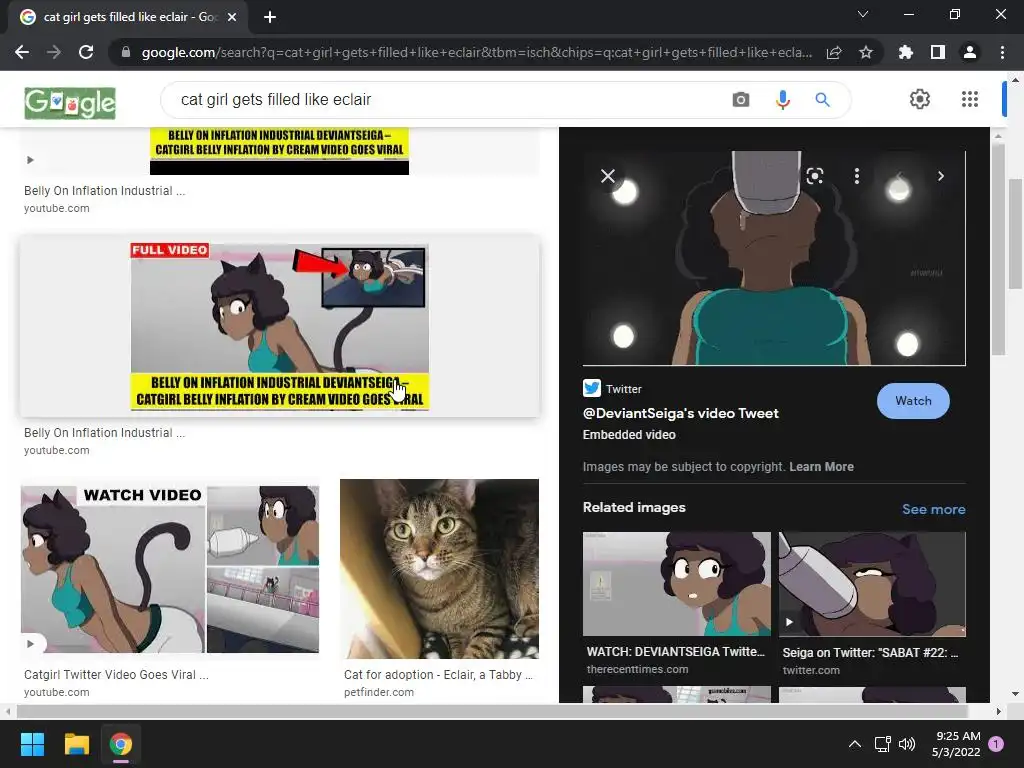Screen dimensions: 1024x768
Task: Go to Google home via doodle logo
Action: point(70,103)
